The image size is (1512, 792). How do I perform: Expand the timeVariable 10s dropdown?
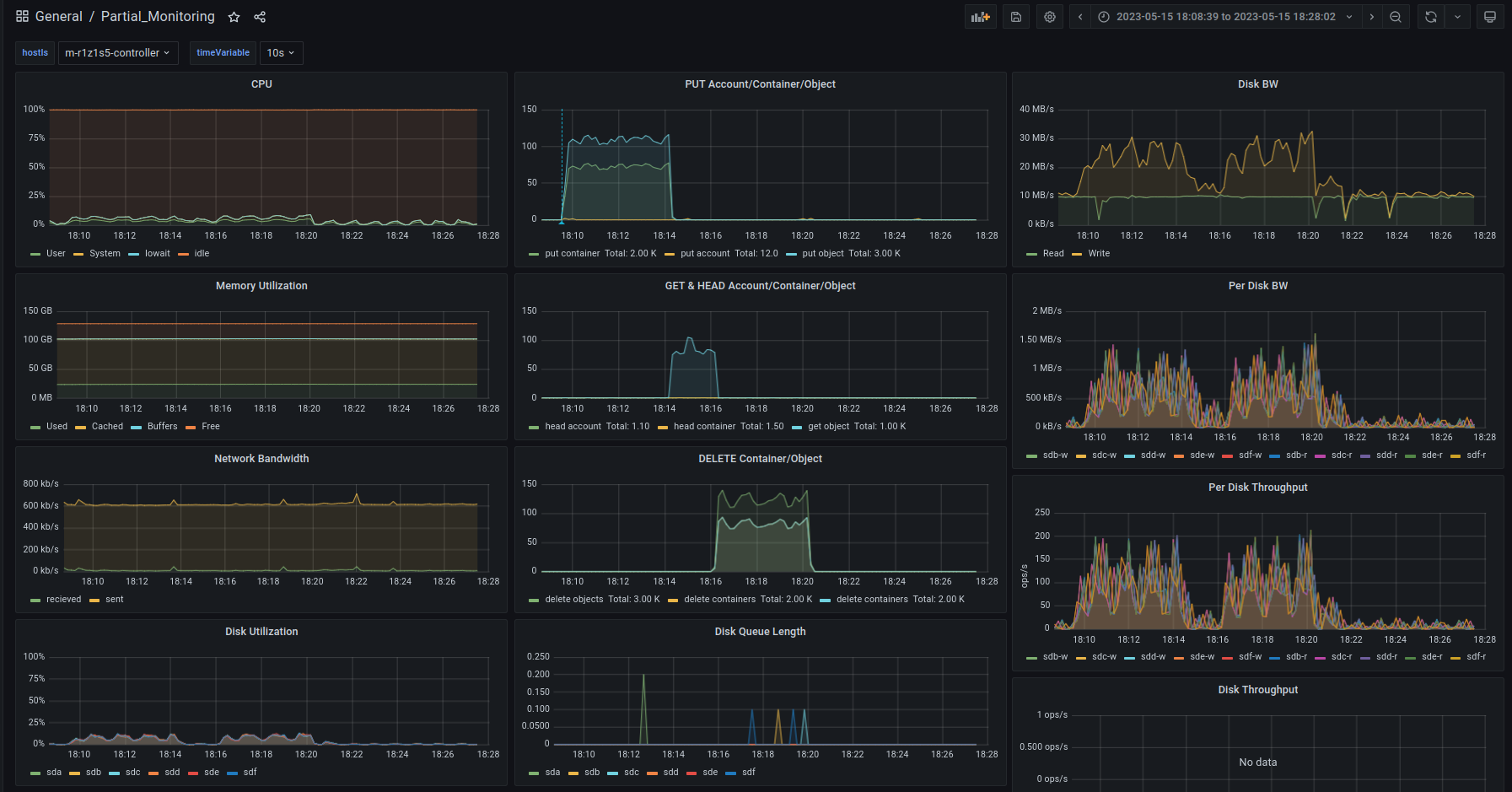281,53
